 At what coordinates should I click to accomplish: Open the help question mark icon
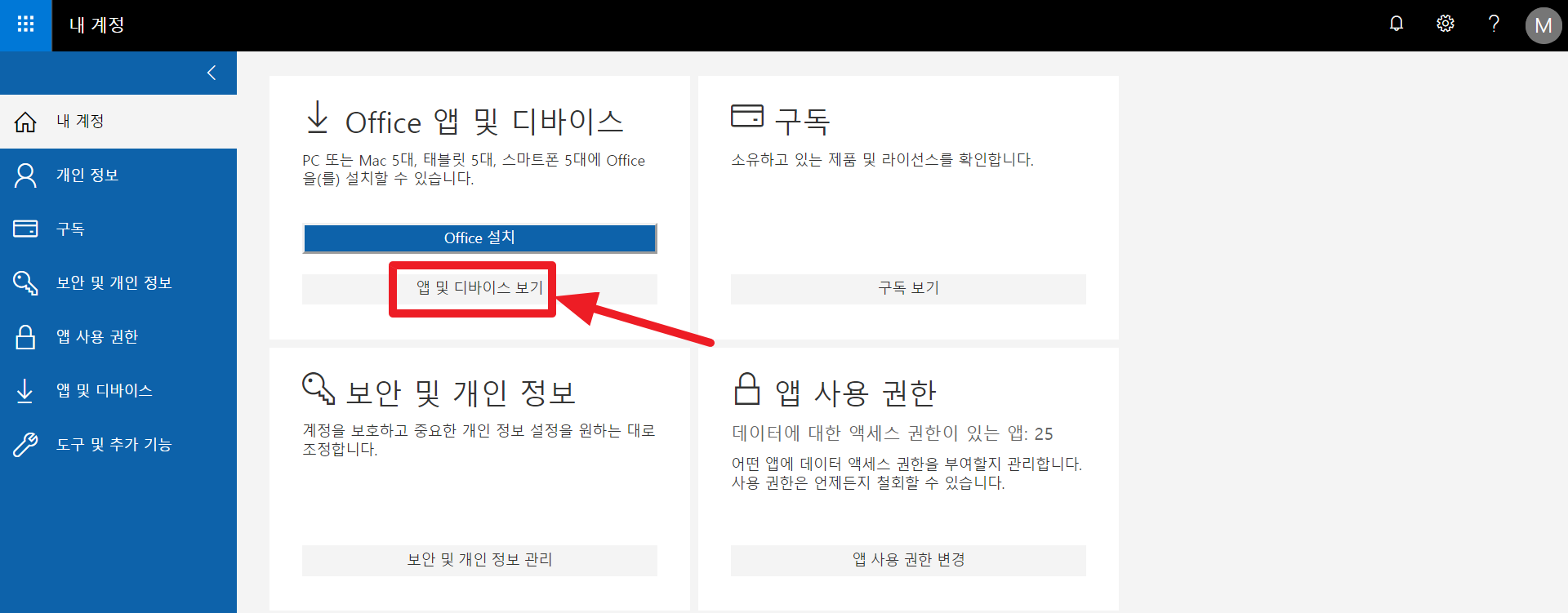tap(1494, 24)
